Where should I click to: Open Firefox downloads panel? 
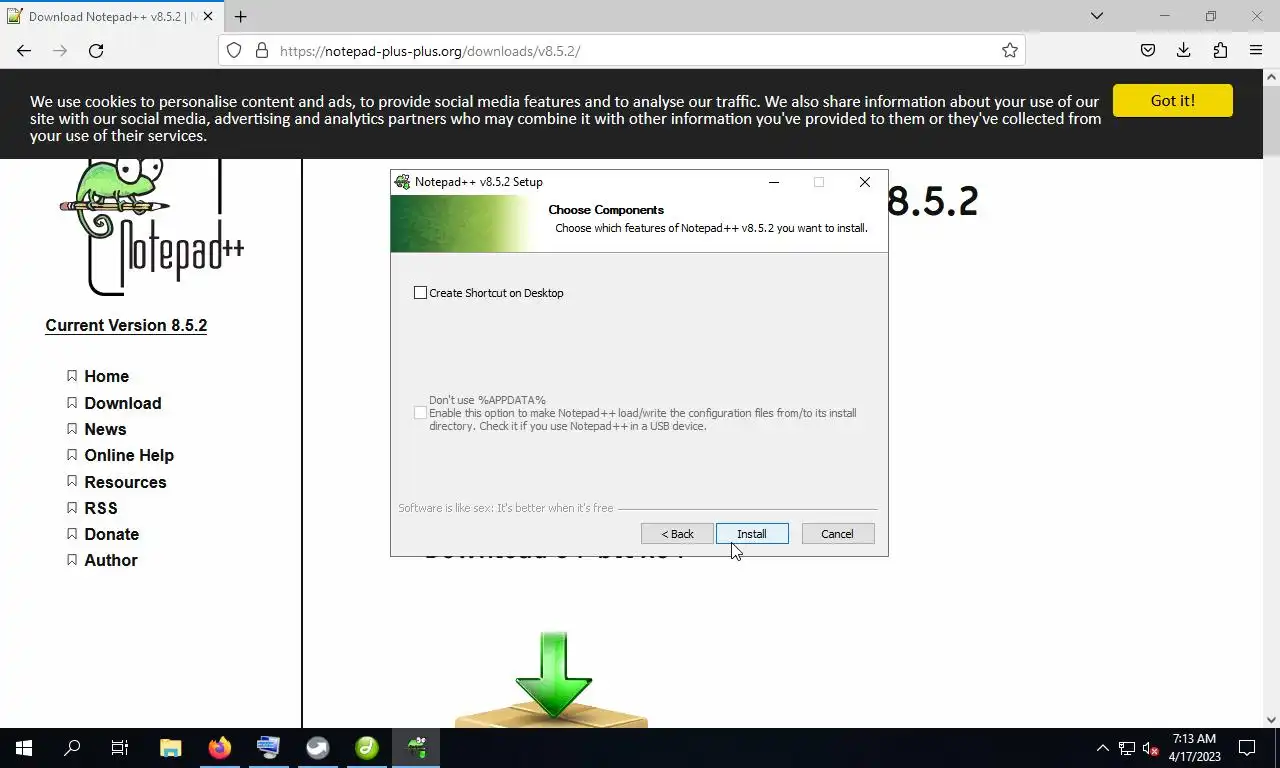pos(1184,51)
